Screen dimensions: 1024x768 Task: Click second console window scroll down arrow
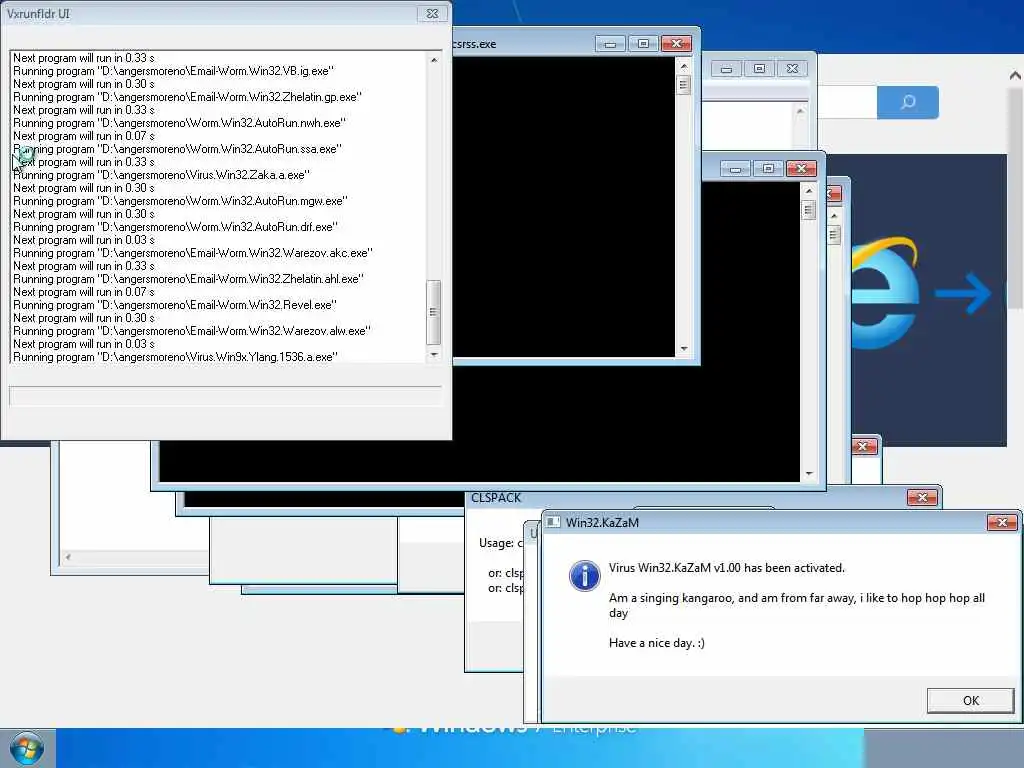point(808,474)
